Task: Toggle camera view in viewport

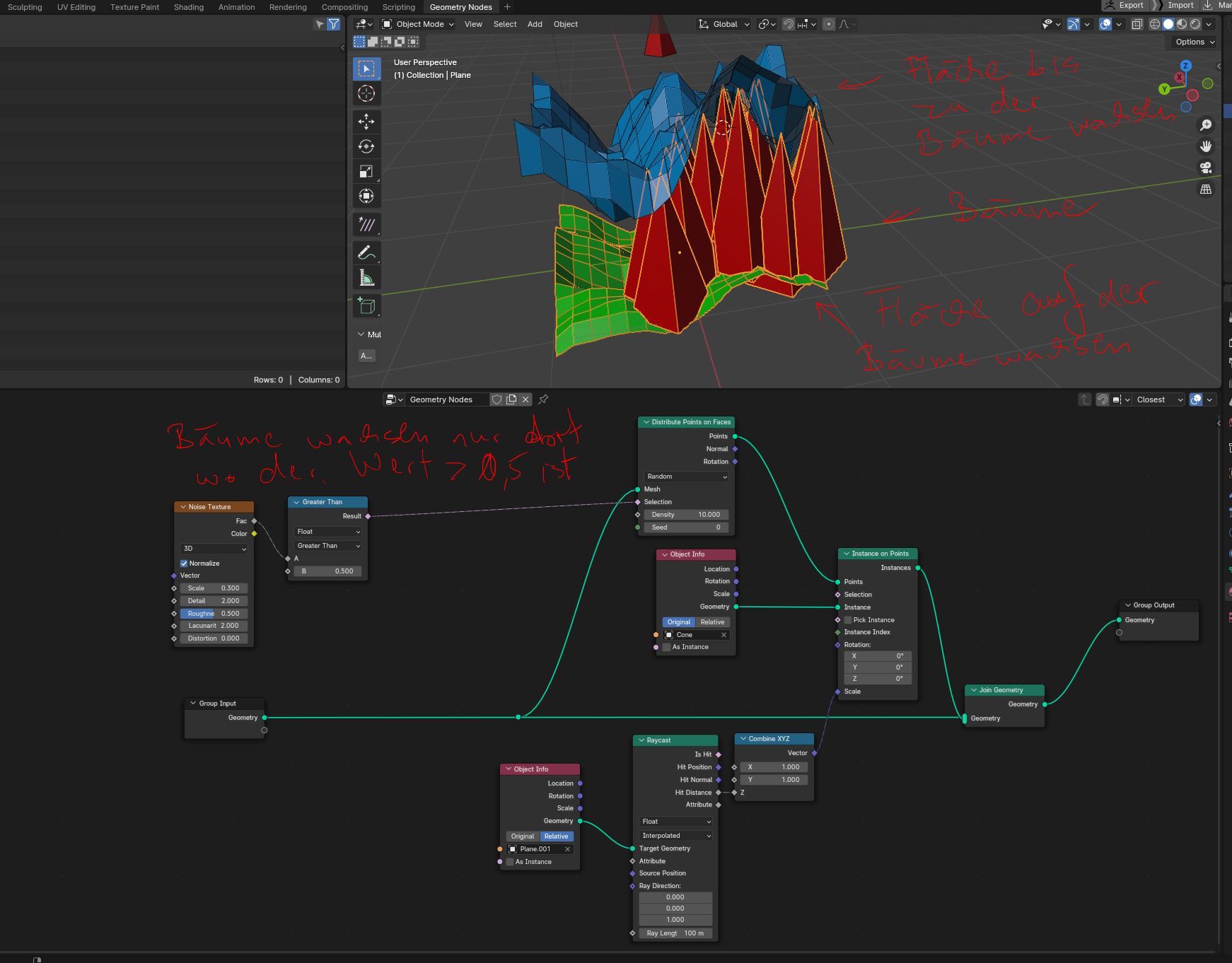Action: 1206,168
